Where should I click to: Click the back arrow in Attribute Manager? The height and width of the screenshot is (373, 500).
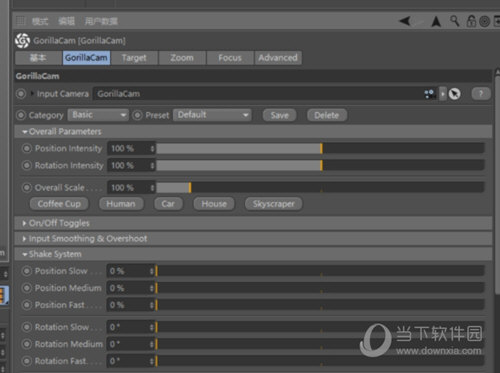point(405,21)
